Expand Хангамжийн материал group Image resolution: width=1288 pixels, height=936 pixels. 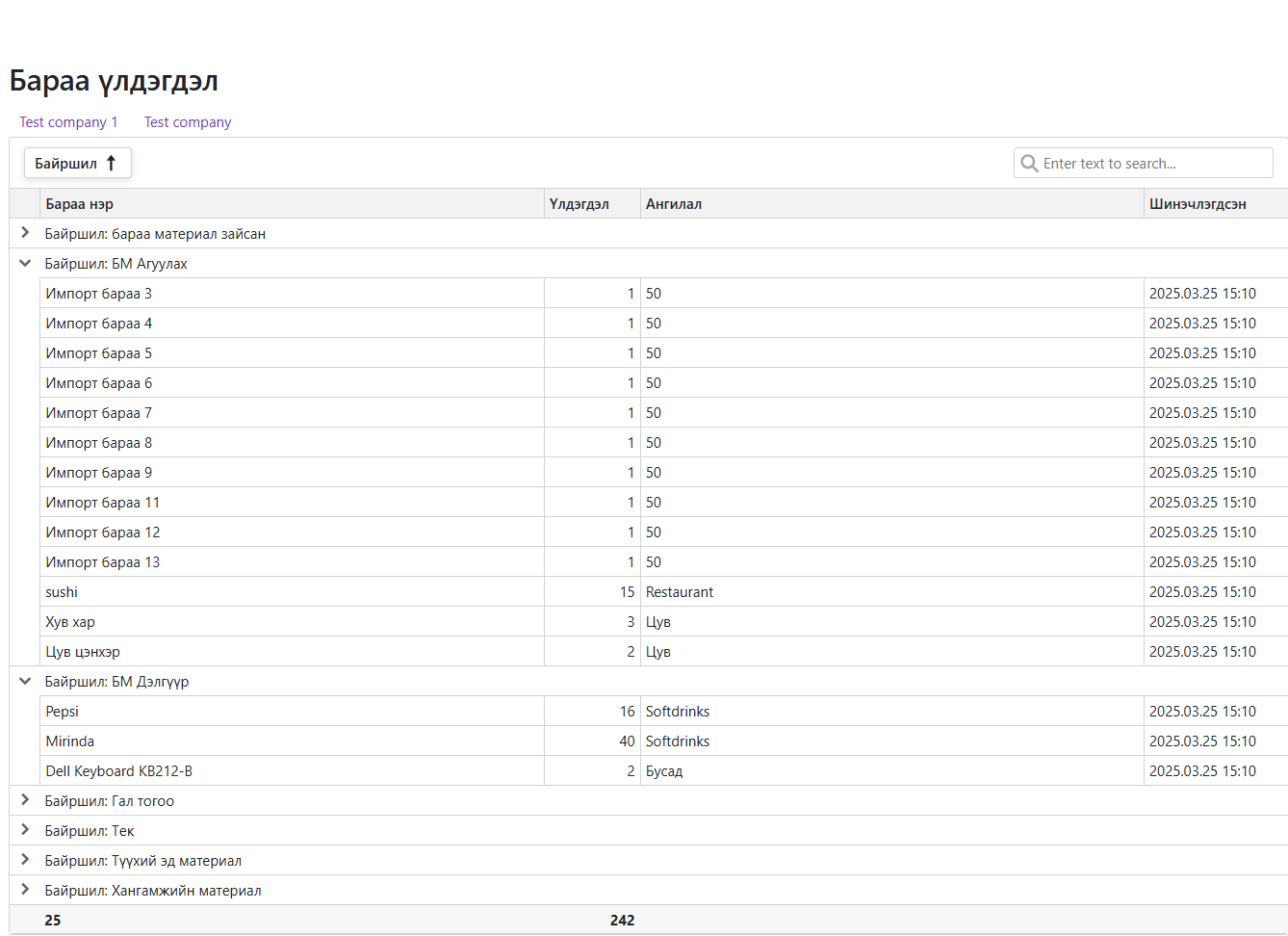coord(25,890)
